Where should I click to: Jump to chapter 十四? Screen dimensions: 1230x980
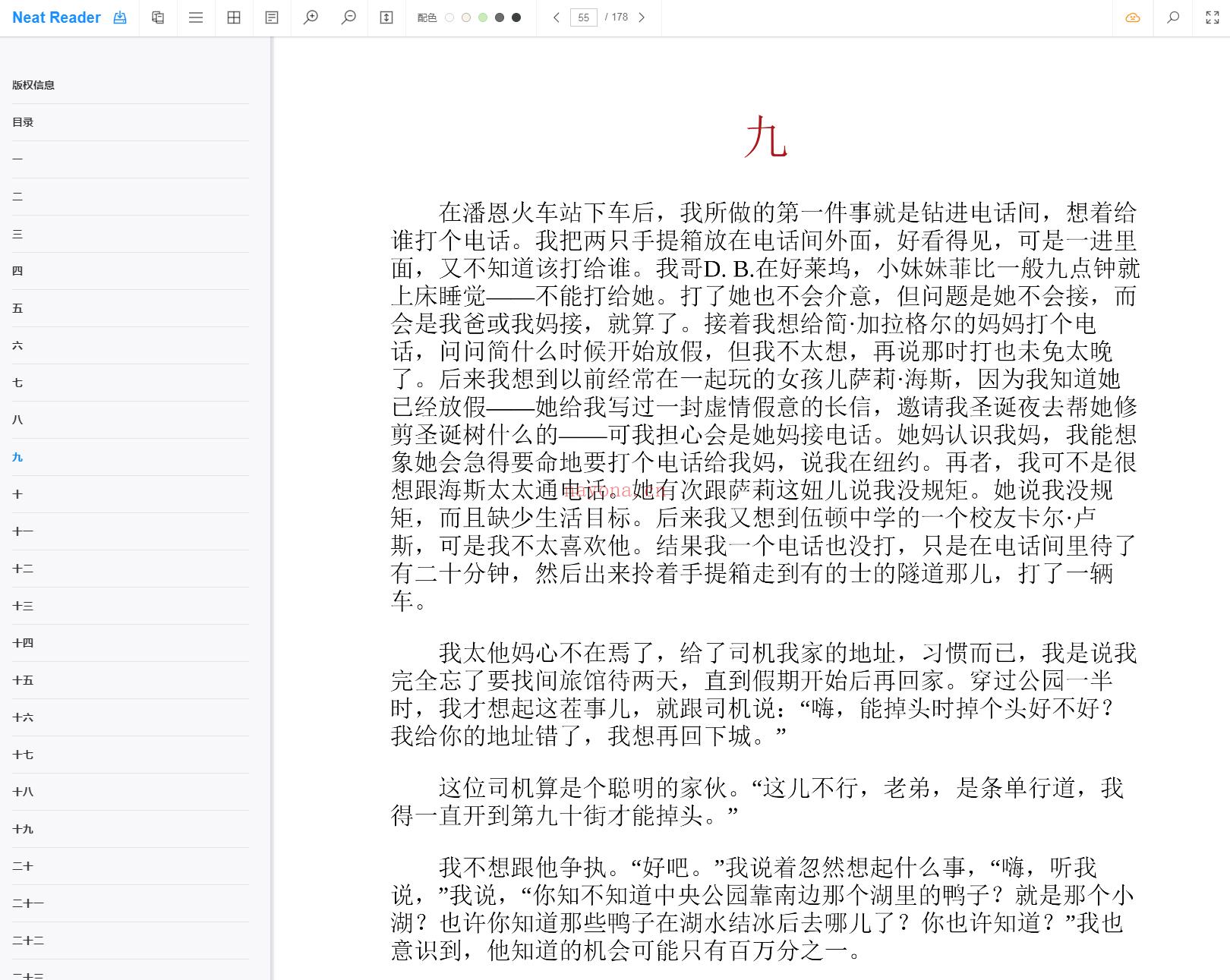[x=131, y=643]
